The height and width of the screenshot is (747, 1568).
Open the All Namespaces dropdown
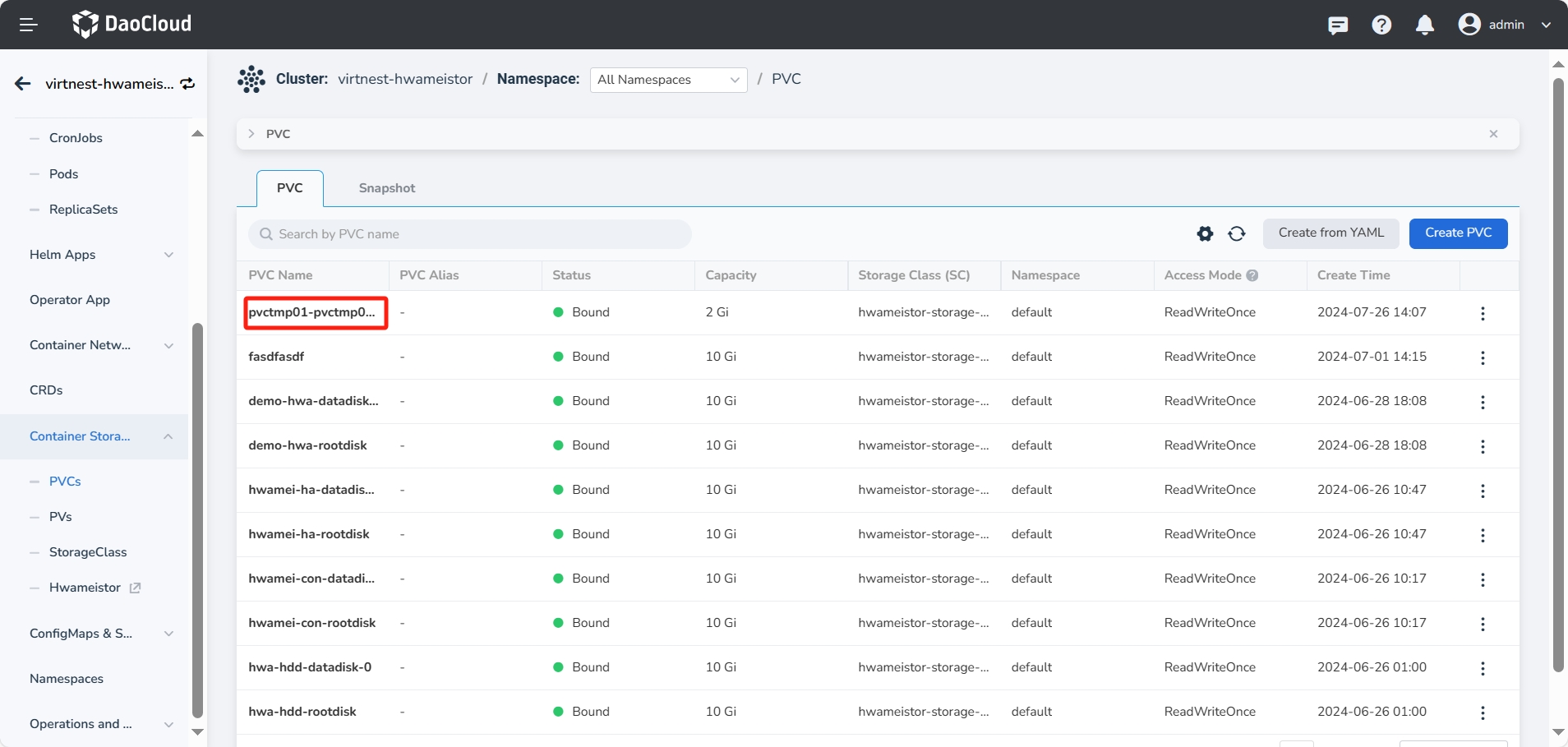[668, 80]
